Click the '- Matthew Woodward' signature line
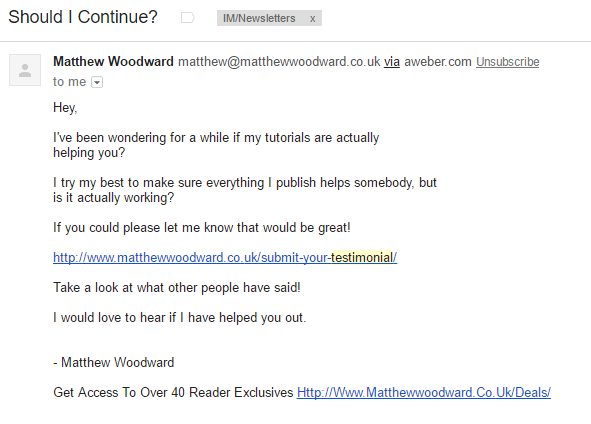The image size is (591, 424). (113, 363)
